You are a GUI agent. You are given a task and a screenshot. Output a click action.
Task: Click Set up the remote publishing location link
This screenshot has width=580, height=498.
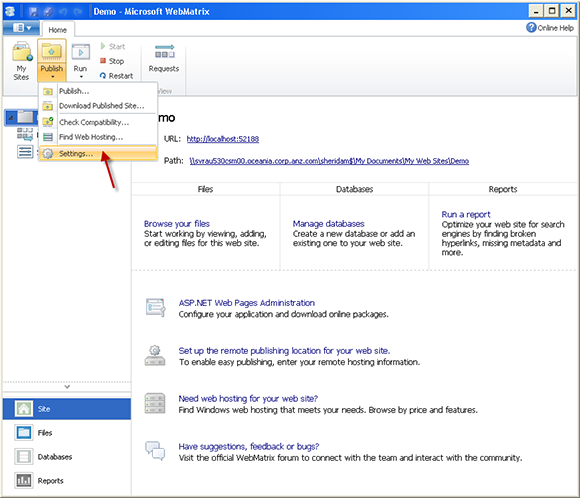[x=284, y=351]
